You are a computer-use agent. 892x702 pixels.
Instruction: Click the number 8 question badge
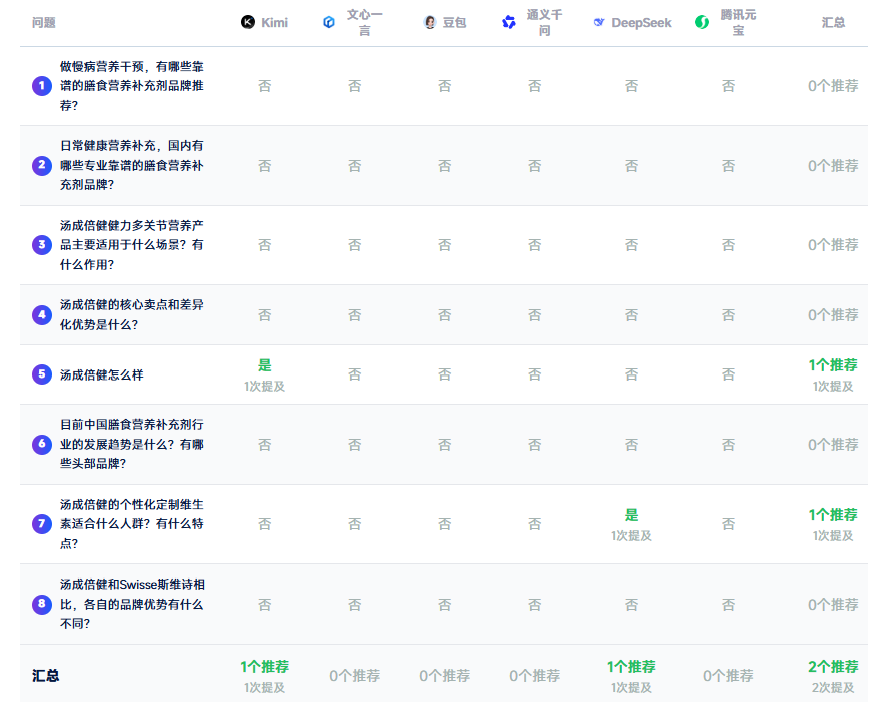pos(41,604)
